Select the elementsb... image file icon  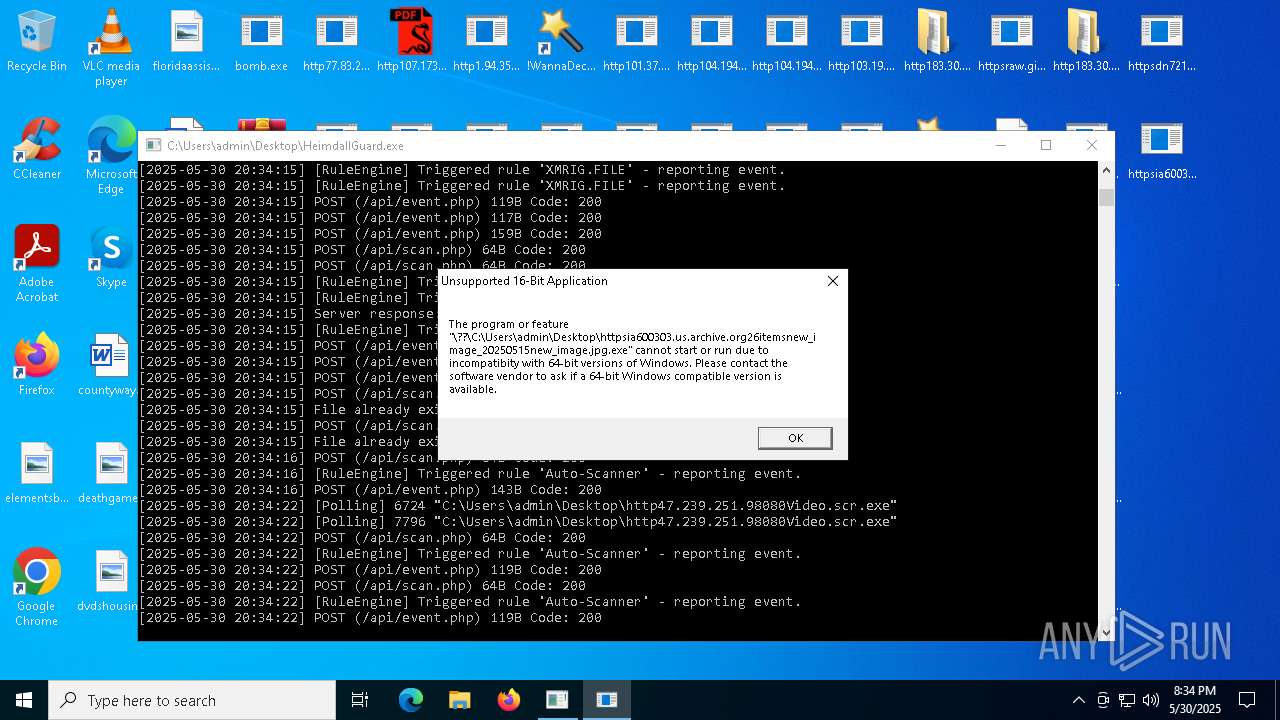click(x=37, y=473)
